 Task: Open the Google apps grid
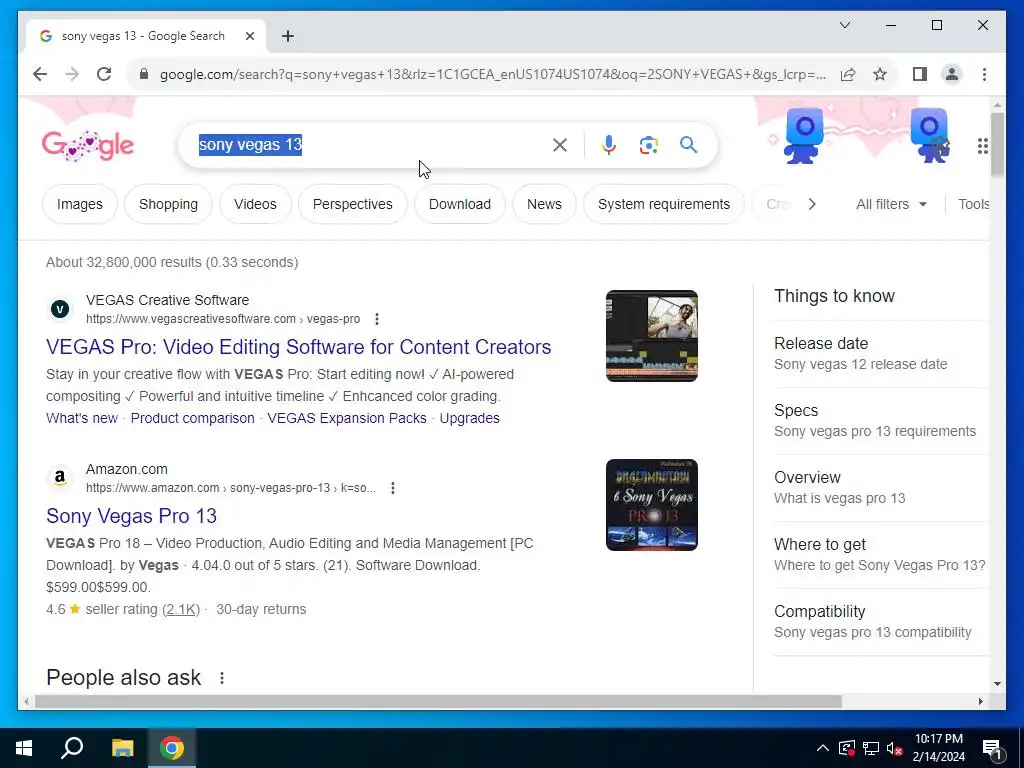tap(982, 146)
